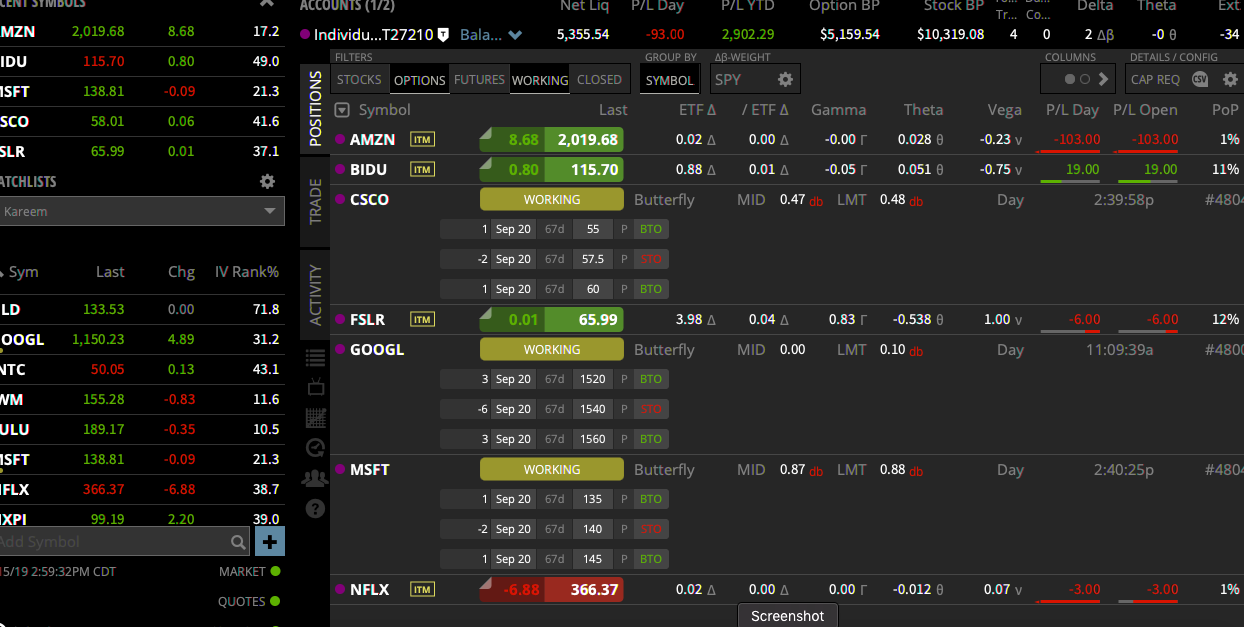1244x627 pixels.
Task: Click the CSCO Sep 20 57.5 STO leg
Action: (x=554, y=260)
